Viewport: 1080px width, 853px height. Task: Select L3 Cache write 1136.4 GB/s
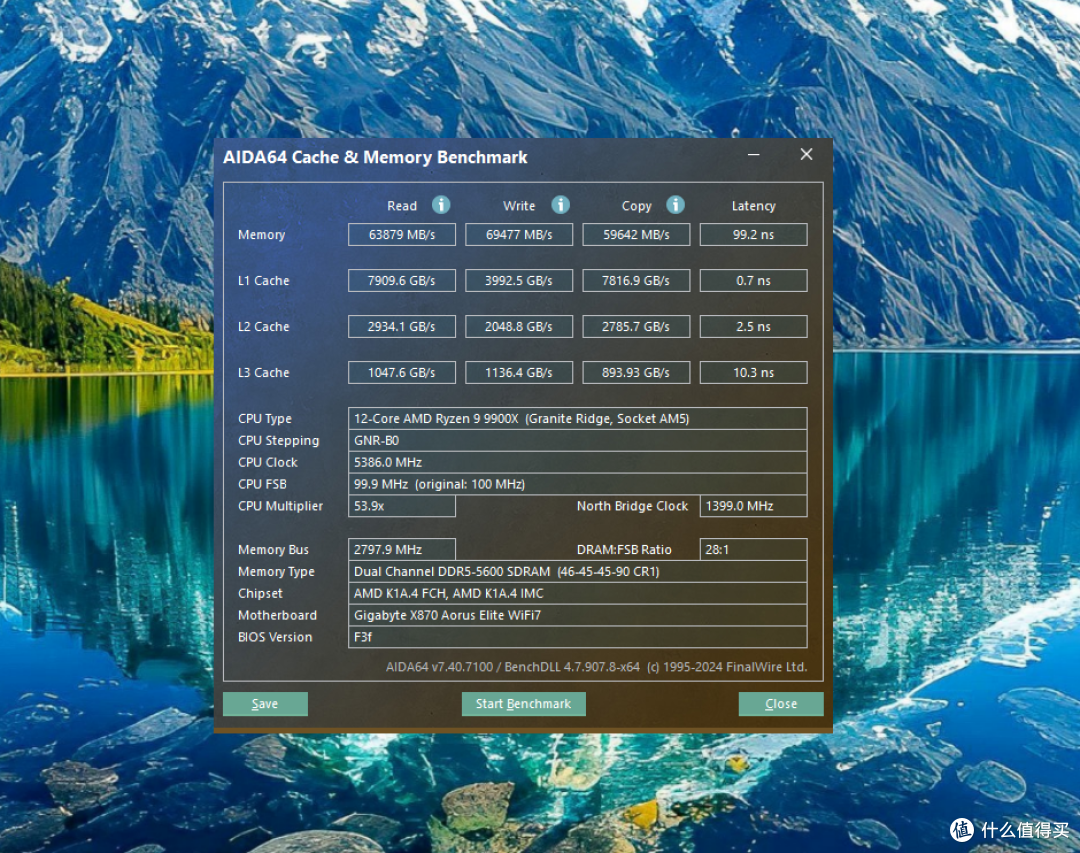(519, 372)
